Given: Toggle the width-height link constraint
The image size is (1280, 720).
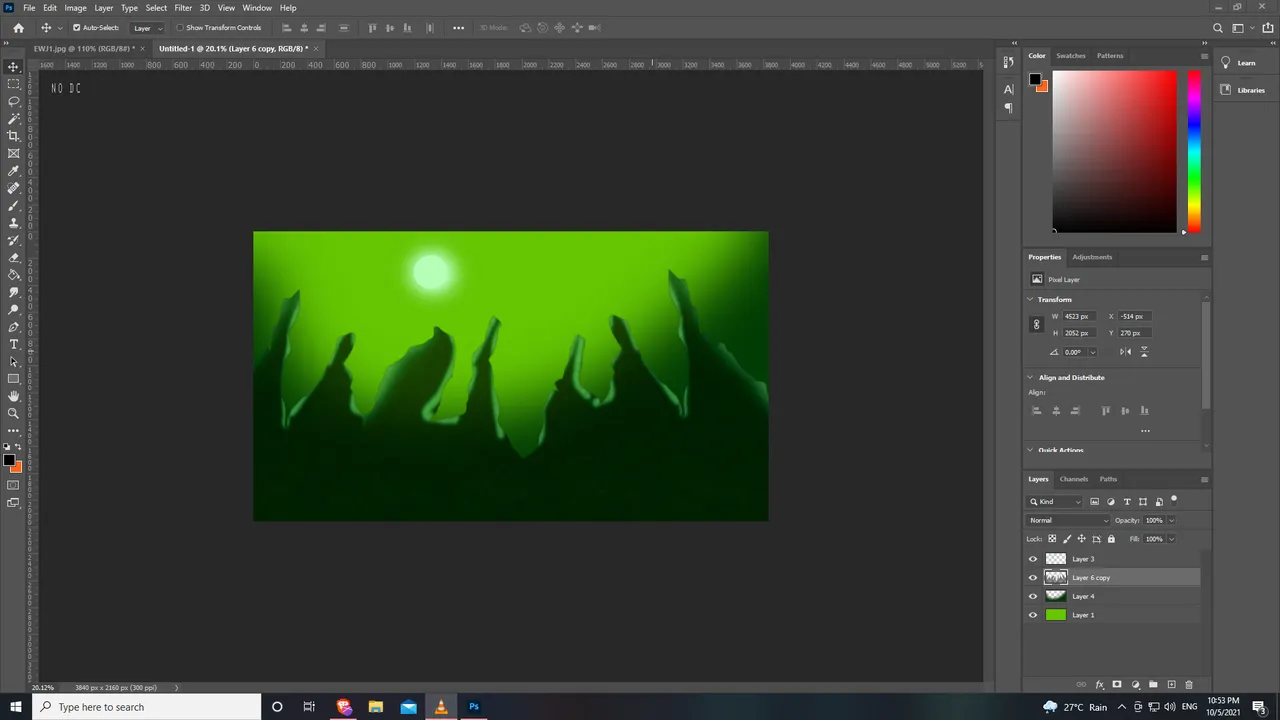Looking at the screenshot, I should tap(1036, 324).
